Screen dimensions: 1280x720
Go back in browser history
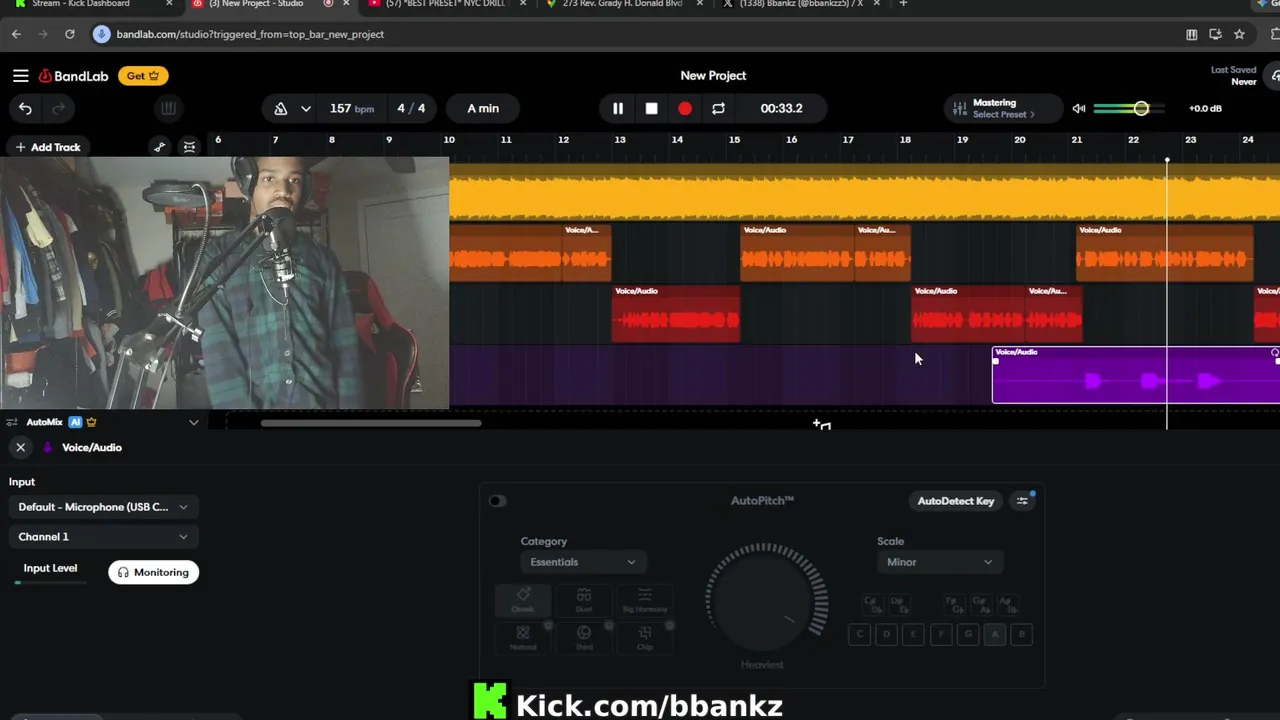tap(16, 34)
